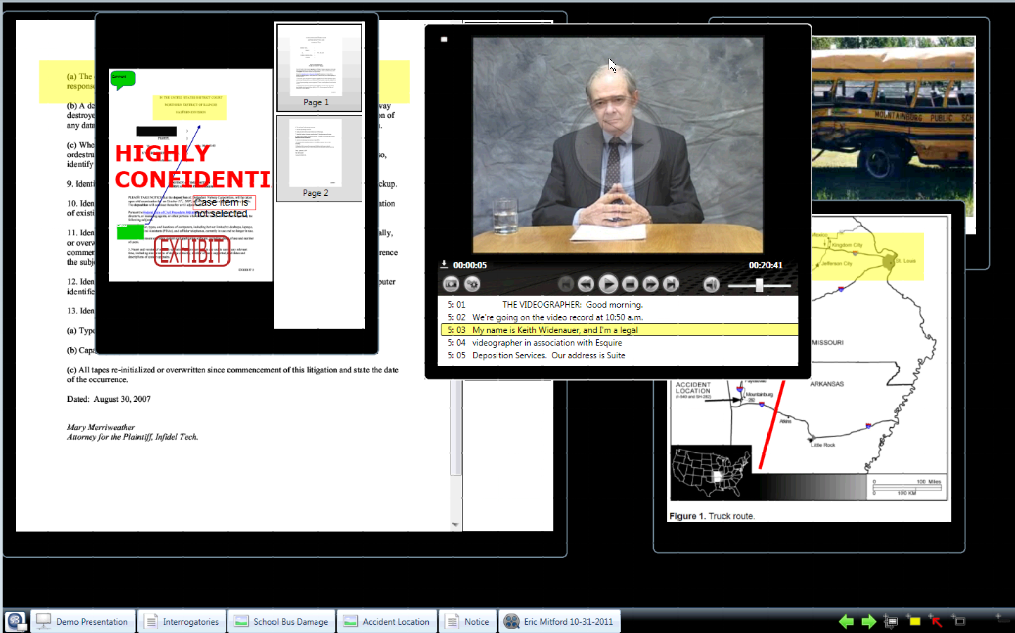Image resolution: width=1015 pixels, height=633 pixels.
Task: Select transcript line 5:01 THE VIDEOGRAPHER: Good morning
Action: (618, 304)
